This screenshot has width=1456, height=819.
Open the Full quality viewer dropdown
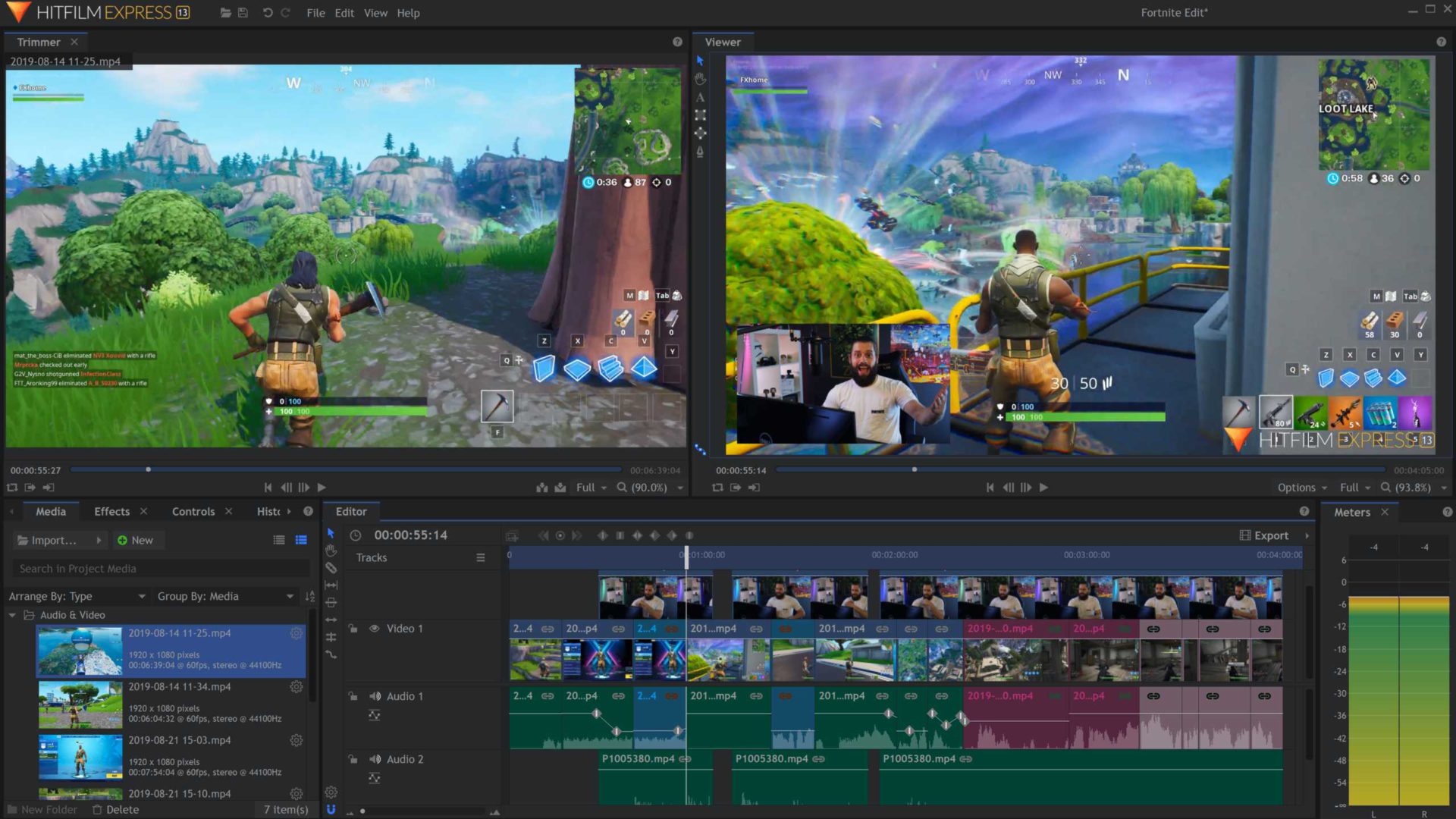(x=1353, y=487)
